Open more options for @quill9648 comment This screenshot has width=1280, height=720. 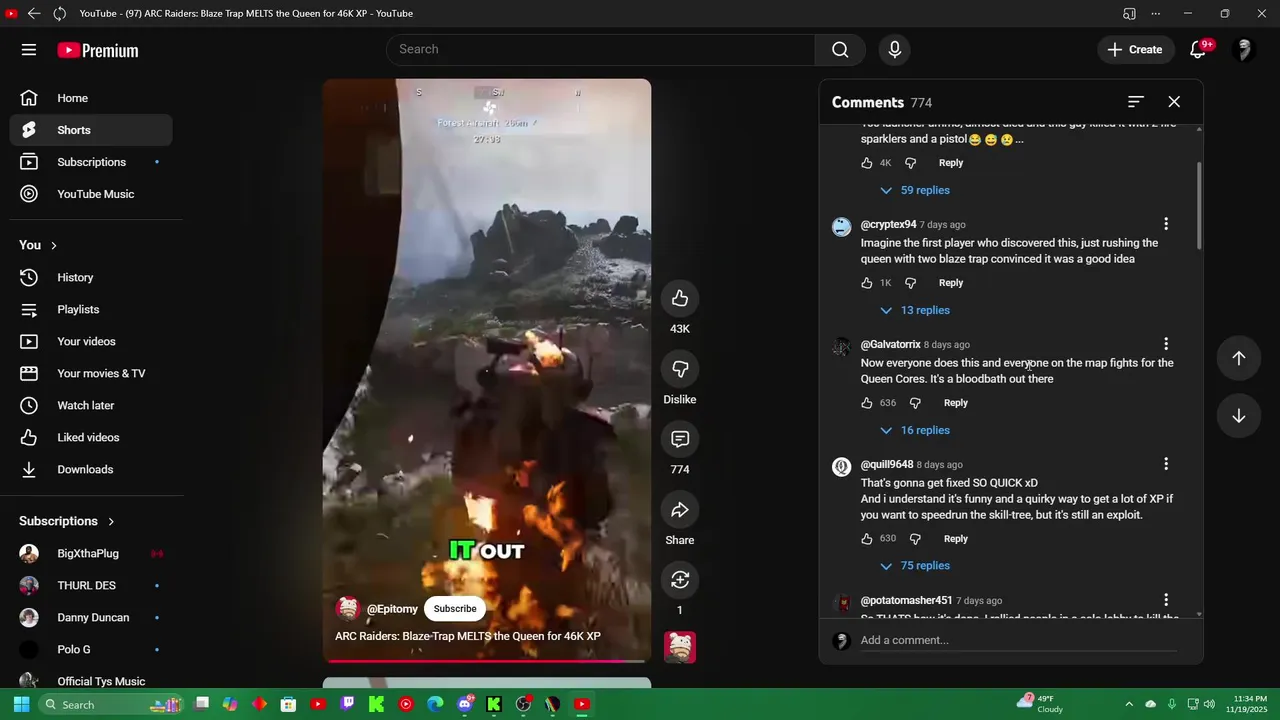coord(1165,464)
